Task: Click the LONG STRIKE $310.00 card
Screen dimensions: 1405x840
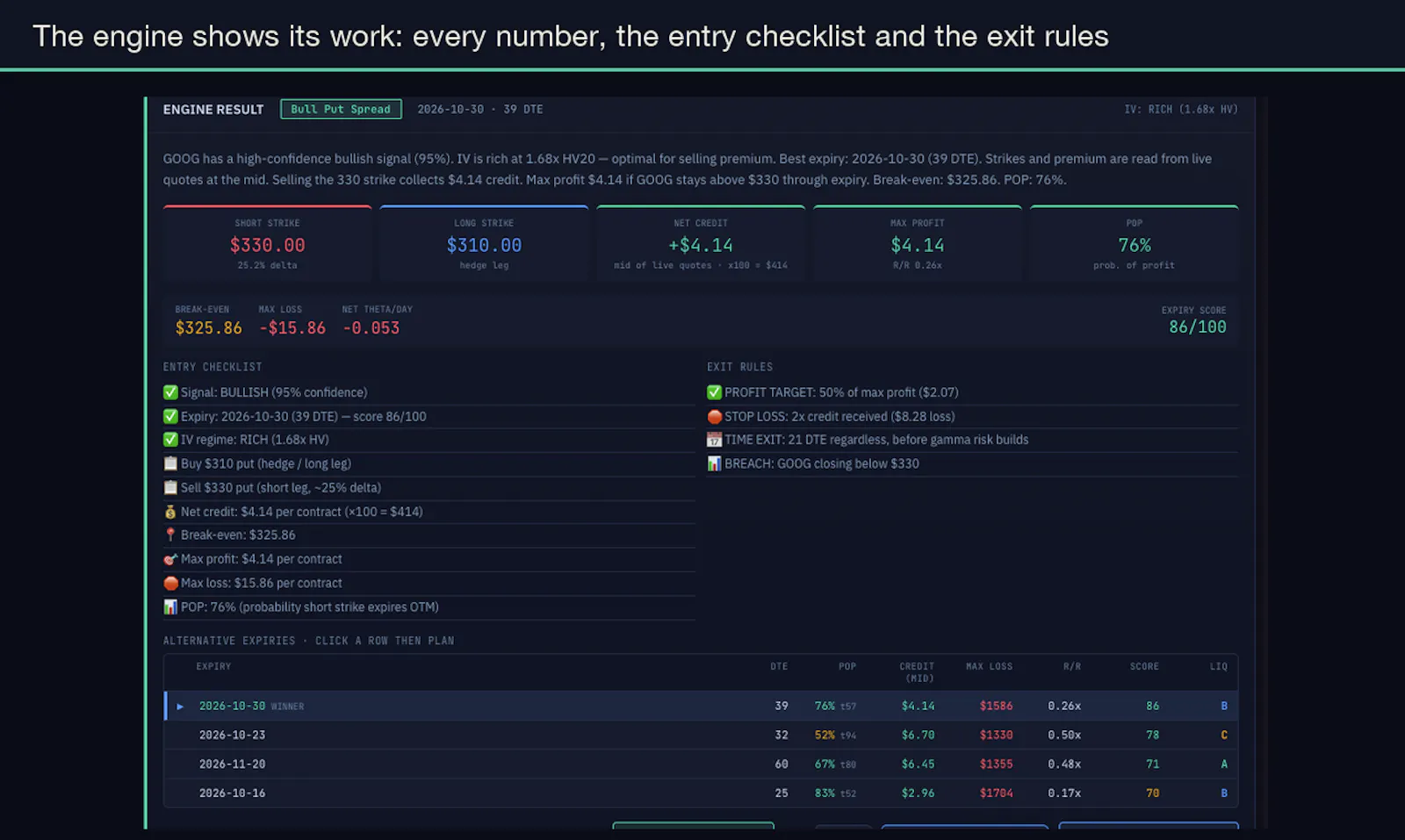Action: pyautogui.click(x=484, y=243)
